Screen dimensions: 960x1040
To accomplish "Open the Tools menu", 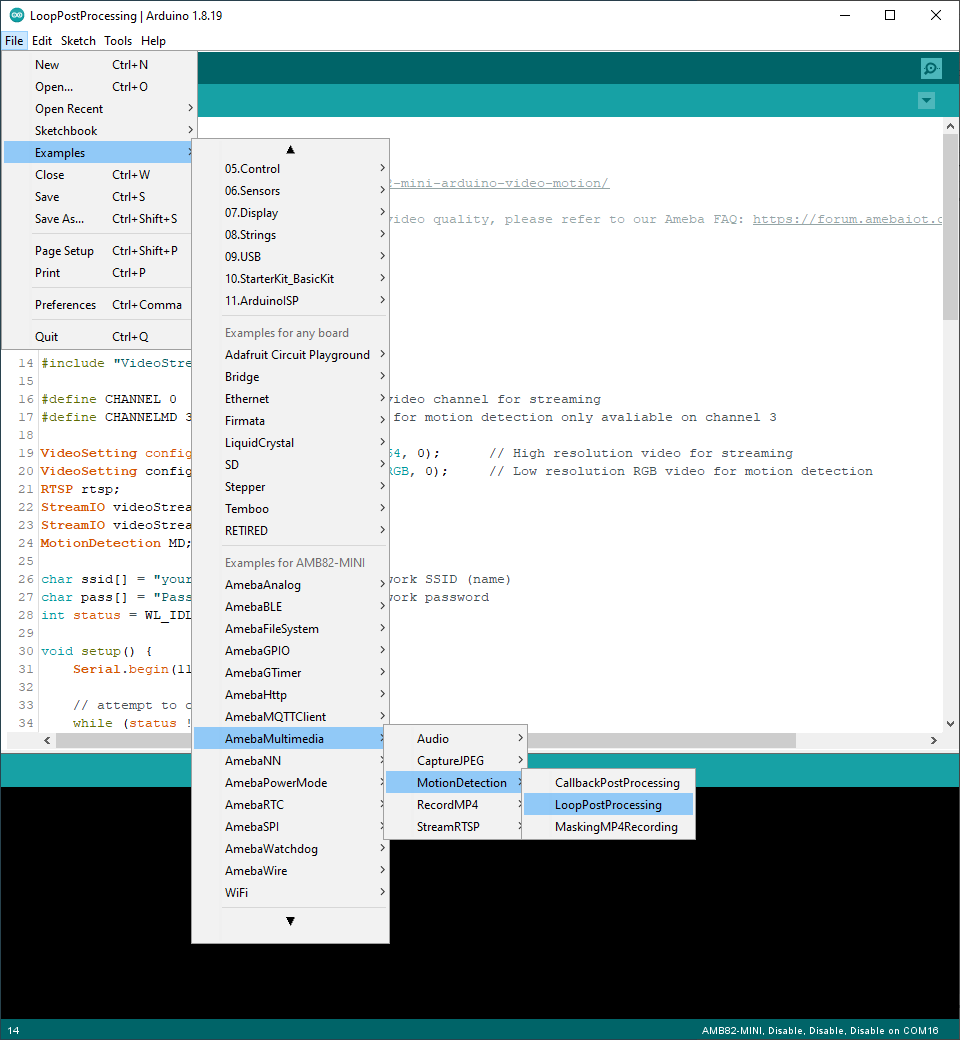I will (x=118, y=40).
